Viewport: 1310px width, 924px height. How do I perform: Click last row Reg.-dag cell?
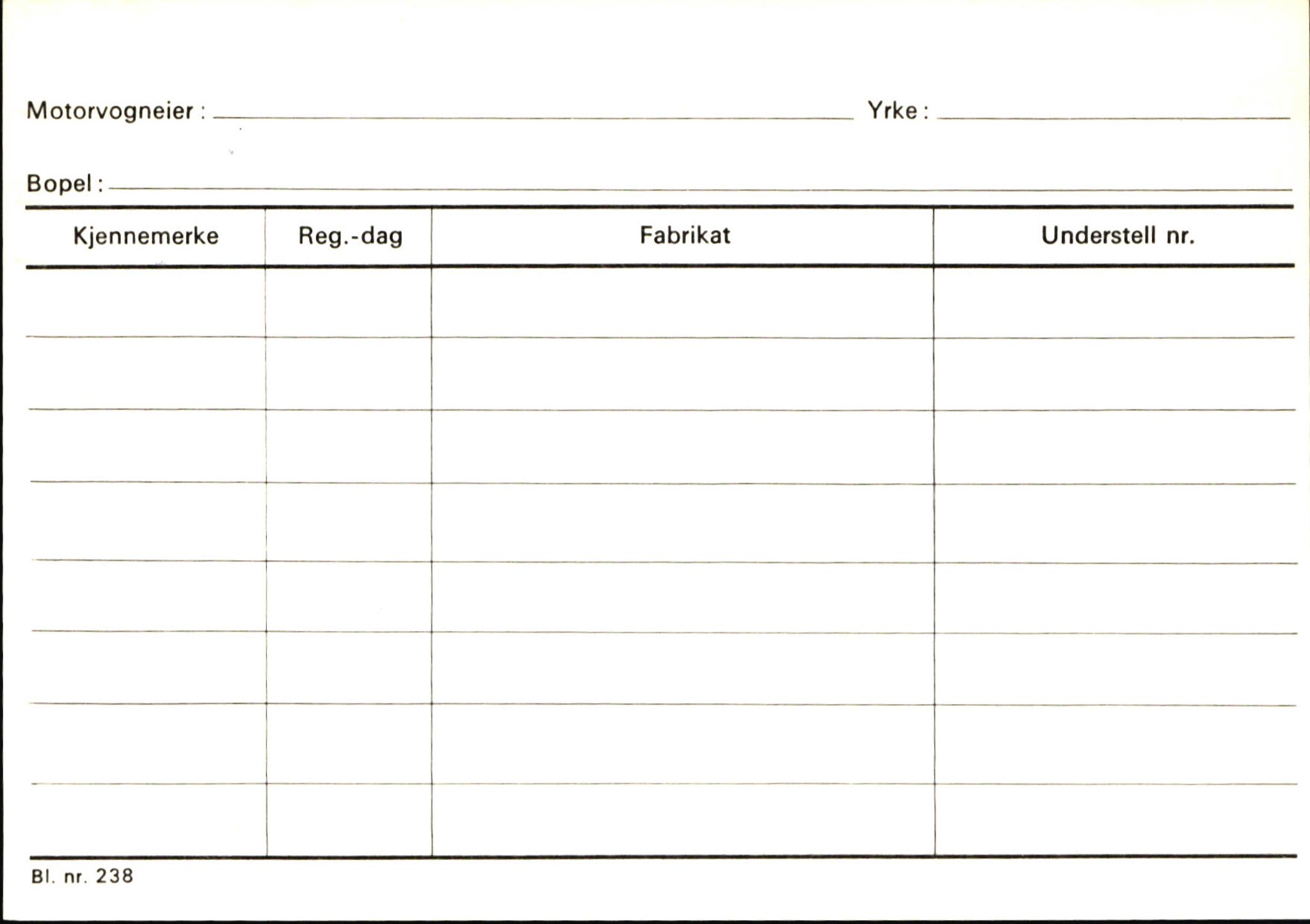[x=349, y=819]
